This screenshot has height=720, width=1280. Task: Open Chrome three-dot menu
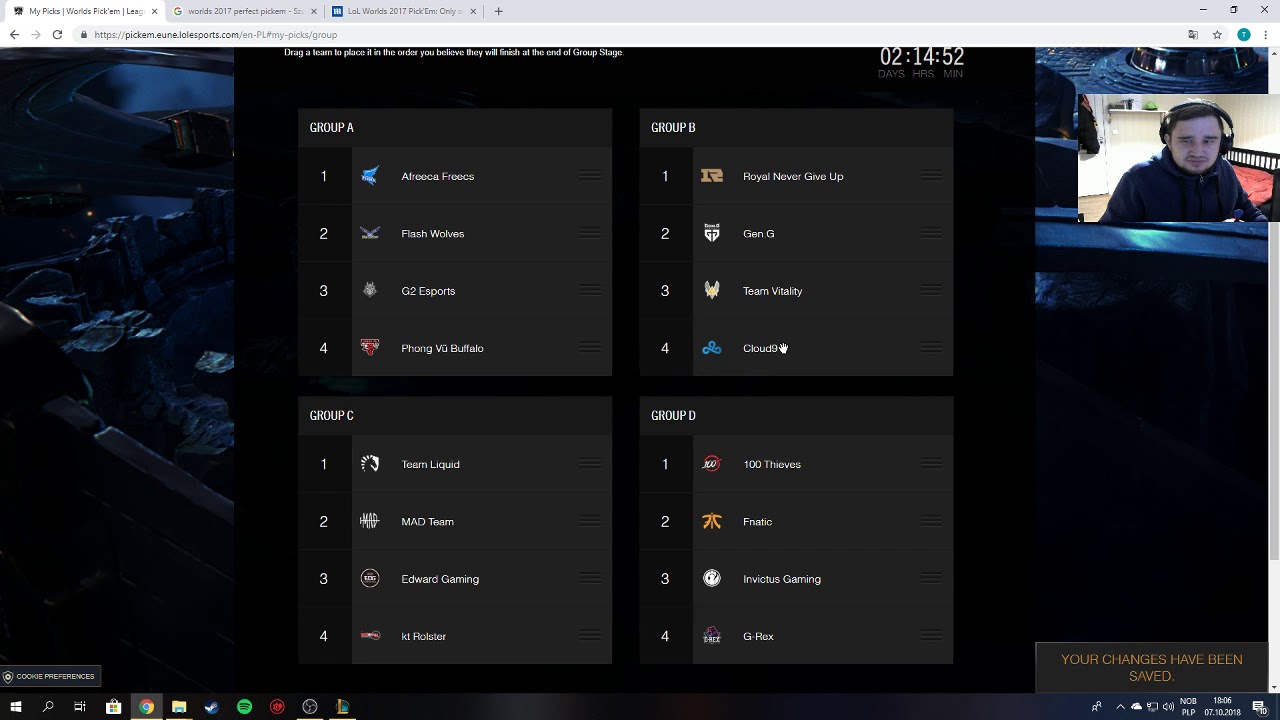coord(1266,34)
